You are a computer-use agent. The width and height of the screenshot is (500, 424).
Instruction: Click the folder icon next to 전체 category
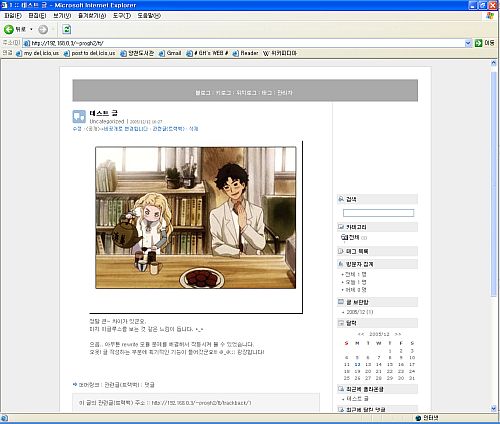point(346,237)
